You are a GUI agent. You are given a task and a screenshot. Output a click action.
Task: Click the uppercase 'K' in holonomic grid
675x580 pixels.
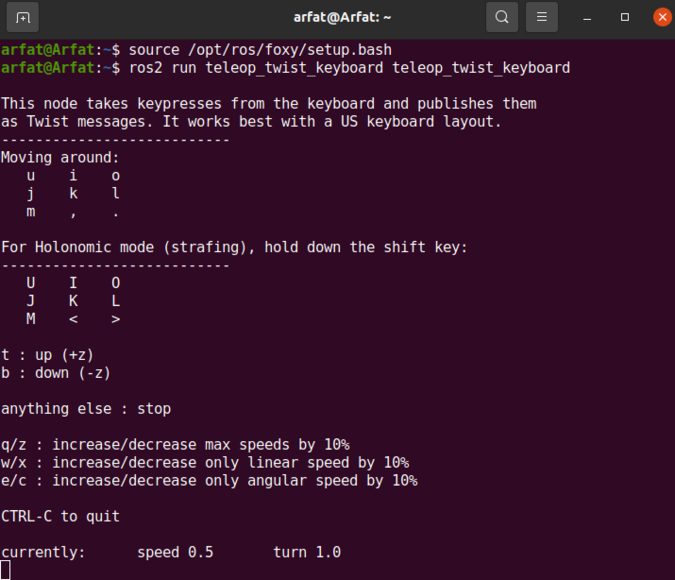pos(73,300)
